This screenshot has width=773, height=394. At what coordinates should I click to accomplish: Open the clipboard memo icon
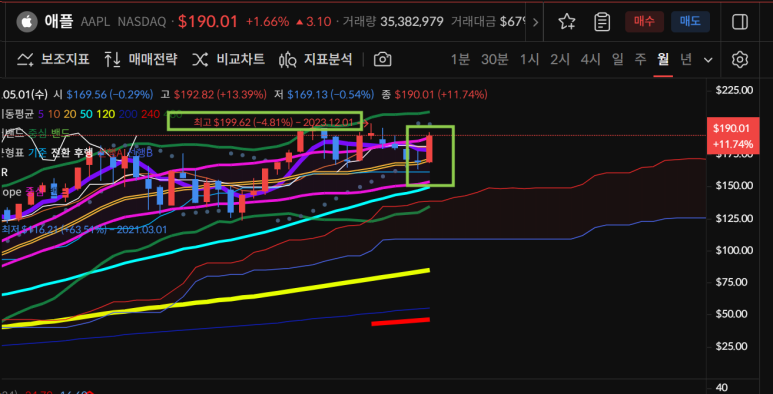pyautogui.click(x=602, y=22)
